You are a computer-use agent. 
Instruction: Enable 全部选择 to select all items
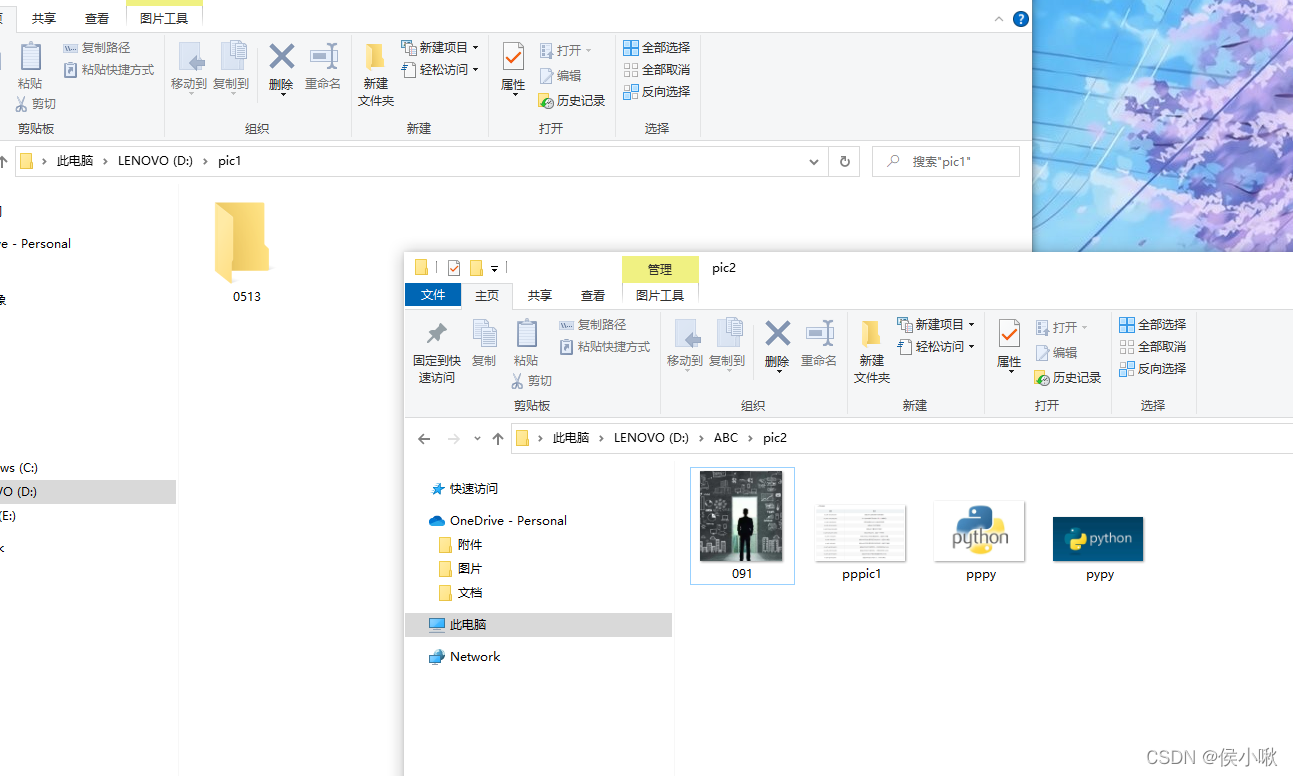[1152, 324]
